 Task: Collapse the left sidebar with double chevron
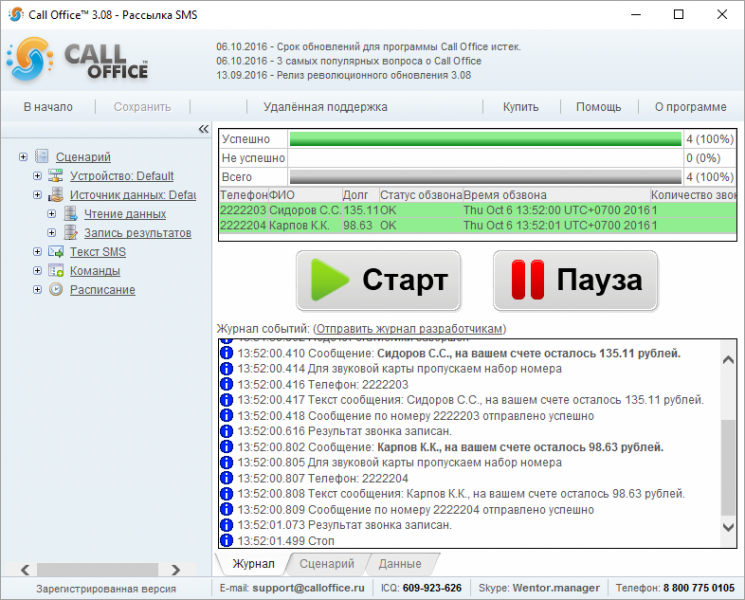tap(203, 129)
